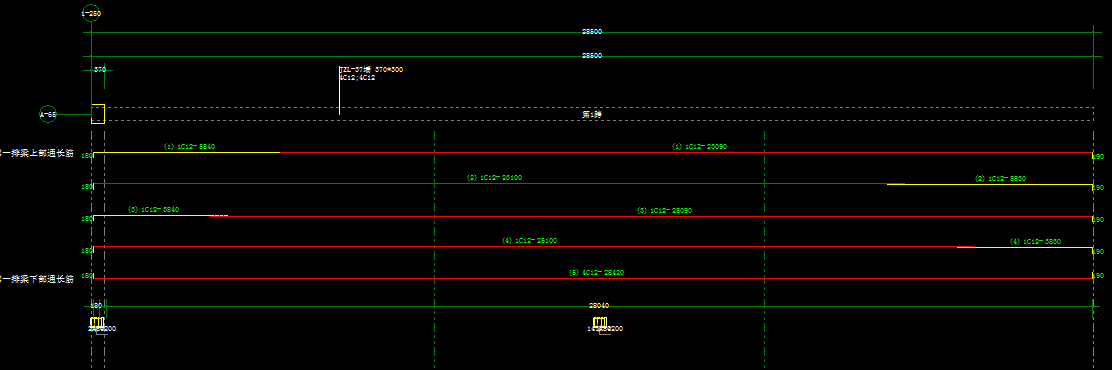Click the (5) 4C12 bottom bar label
Image resolution: width=1112 pixels, height=370 pixels.
pos(596,272)
